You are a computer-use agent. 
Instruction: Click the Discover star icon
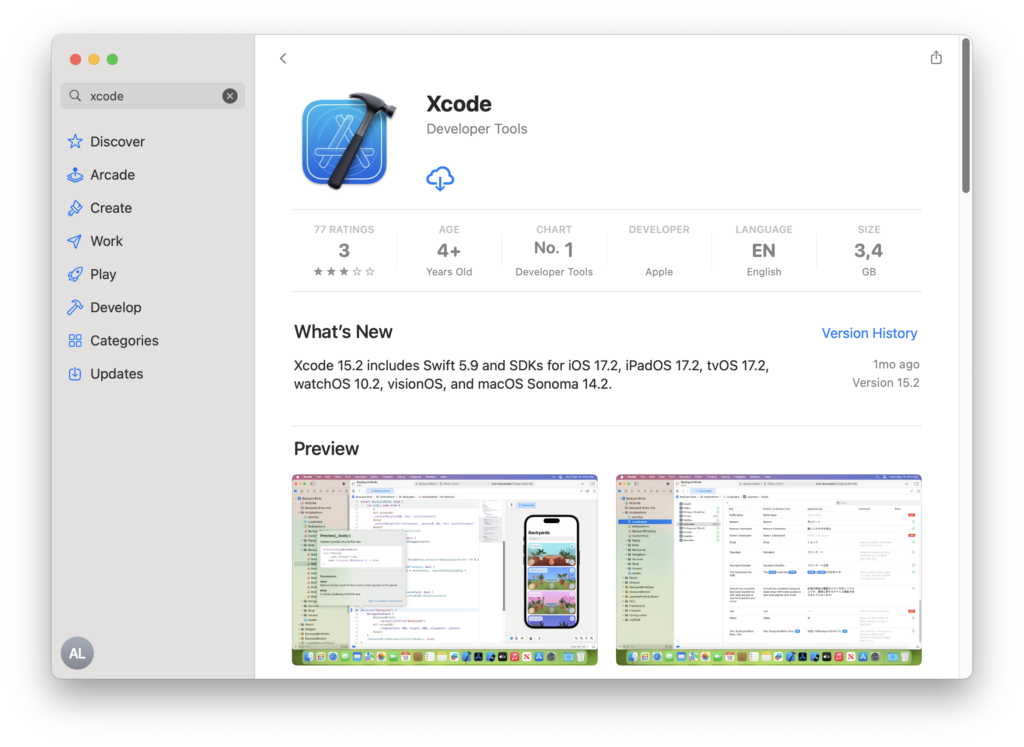pyautogui.click(x=75, y=142)
